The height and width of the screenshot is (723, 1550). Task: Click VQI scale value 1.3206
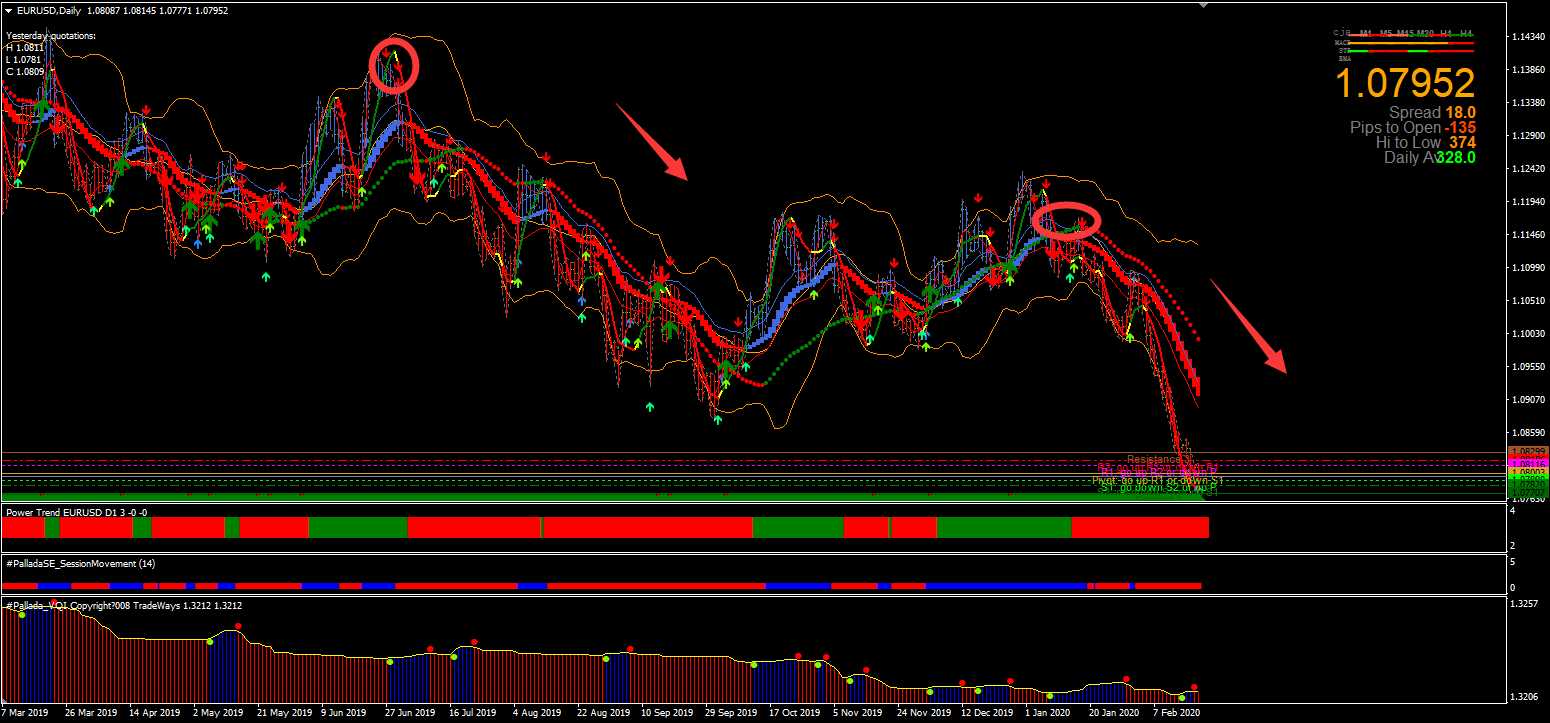[1524, 696]
